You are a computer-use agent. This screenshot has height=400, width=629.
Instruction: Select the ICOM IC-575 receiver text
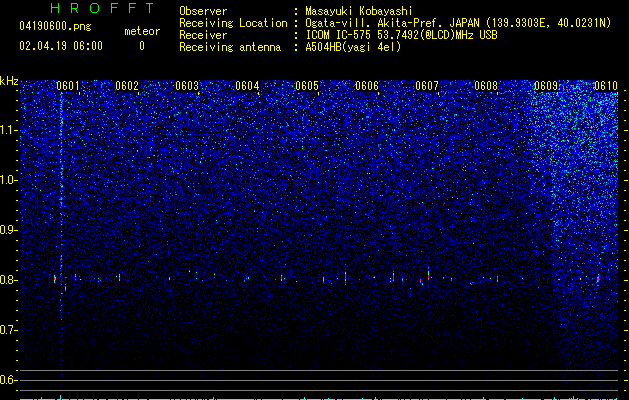pos(401,35)
